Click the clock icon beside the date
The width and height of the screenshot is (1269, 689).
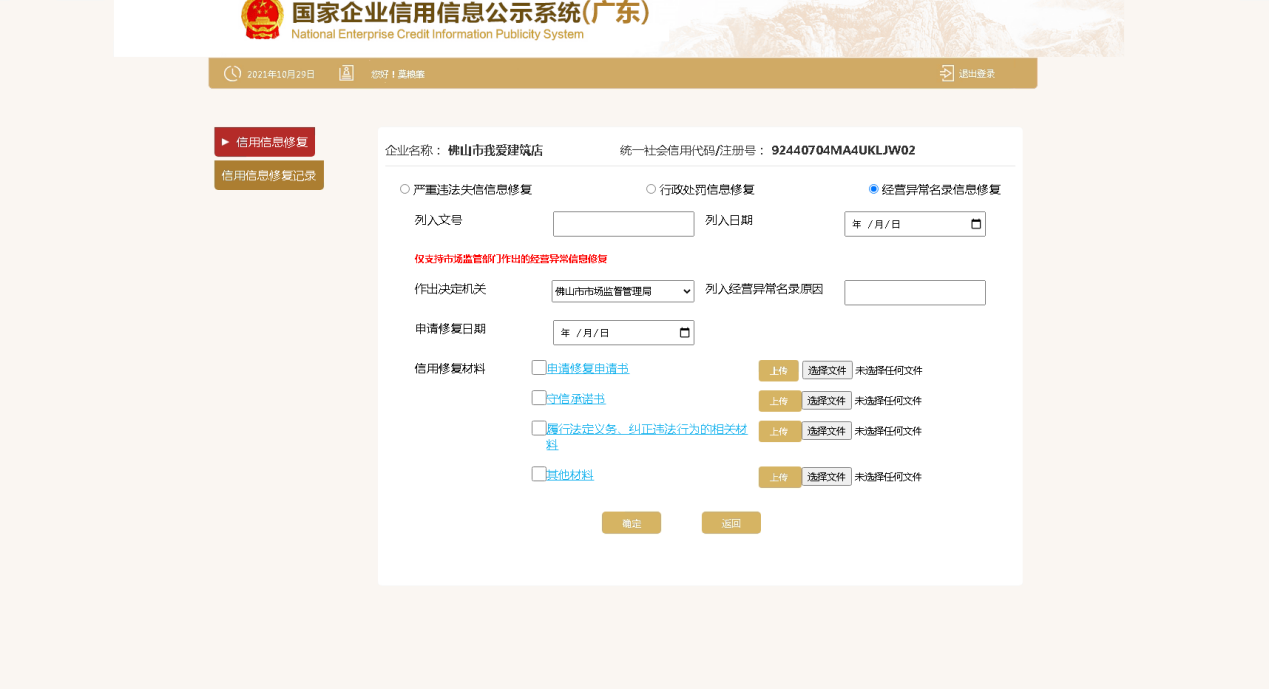click(232, 73)
